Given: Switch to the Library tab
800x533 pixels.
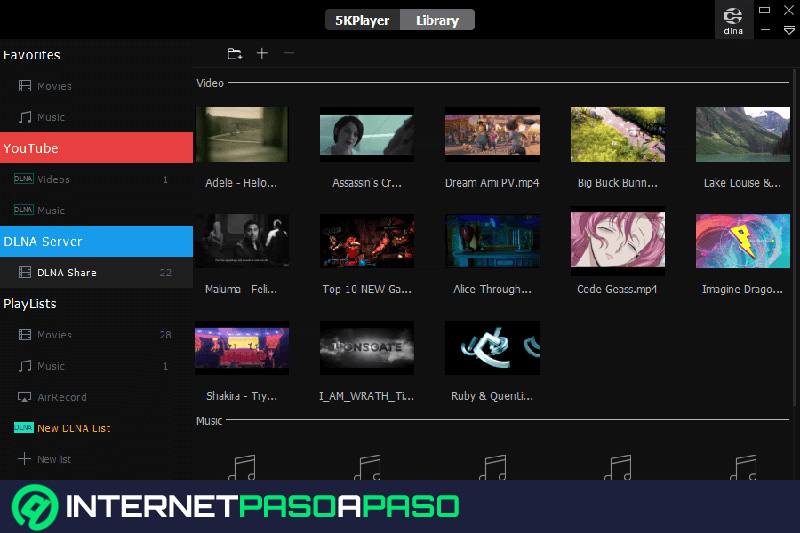Looking at the screenshot, I should [437, 20].
